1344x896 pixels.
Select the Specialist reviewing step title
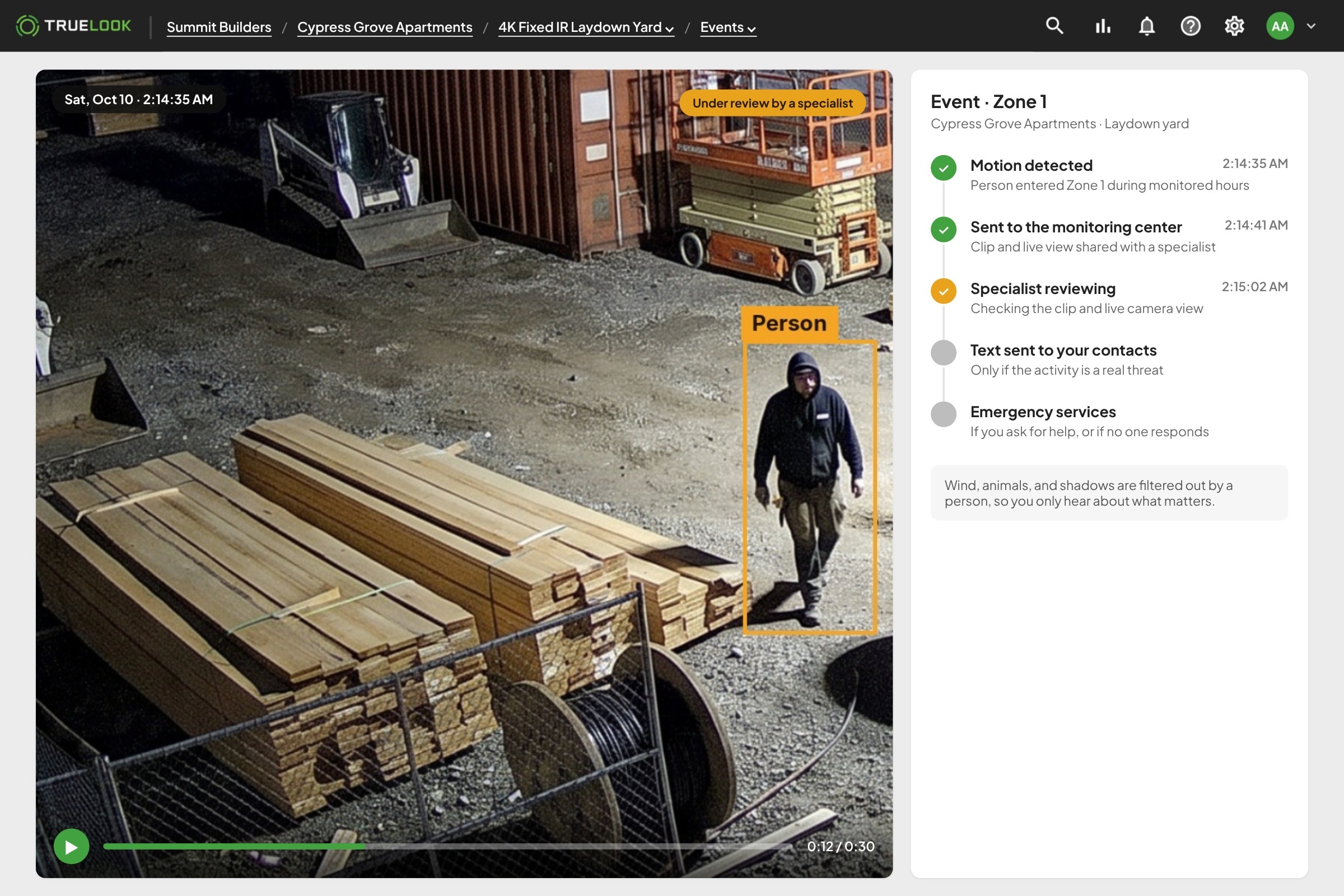click(1042, 289)
